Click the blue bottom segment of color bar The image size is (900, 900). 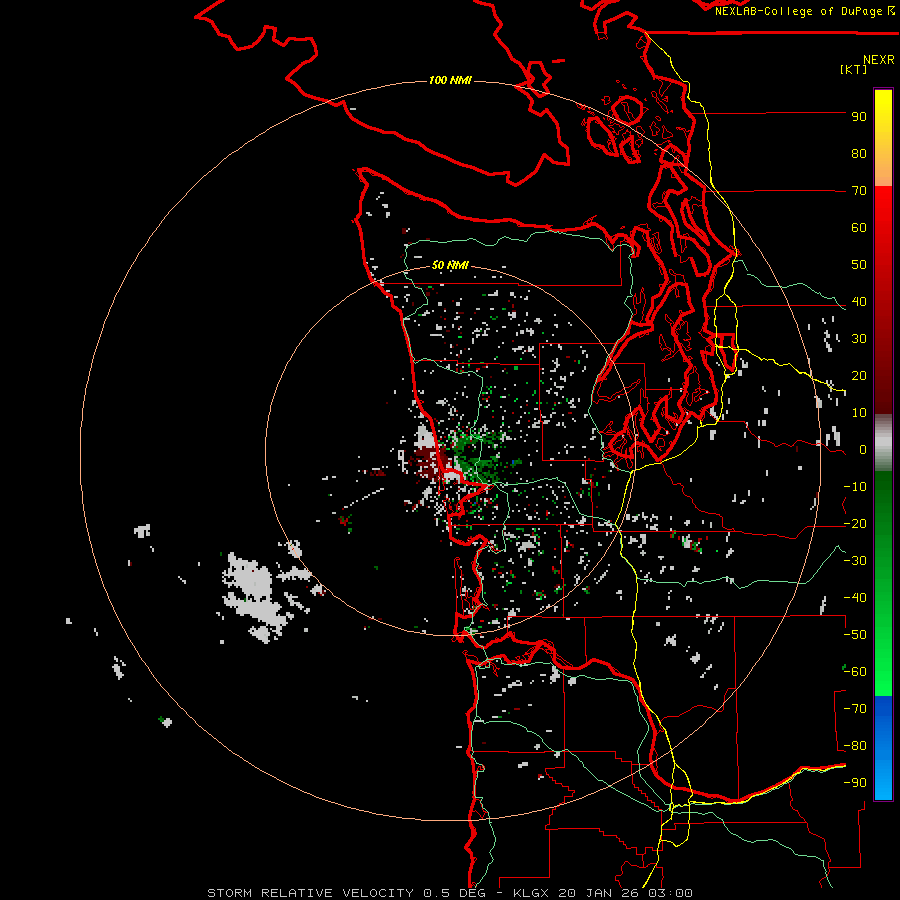pos(883,747)
